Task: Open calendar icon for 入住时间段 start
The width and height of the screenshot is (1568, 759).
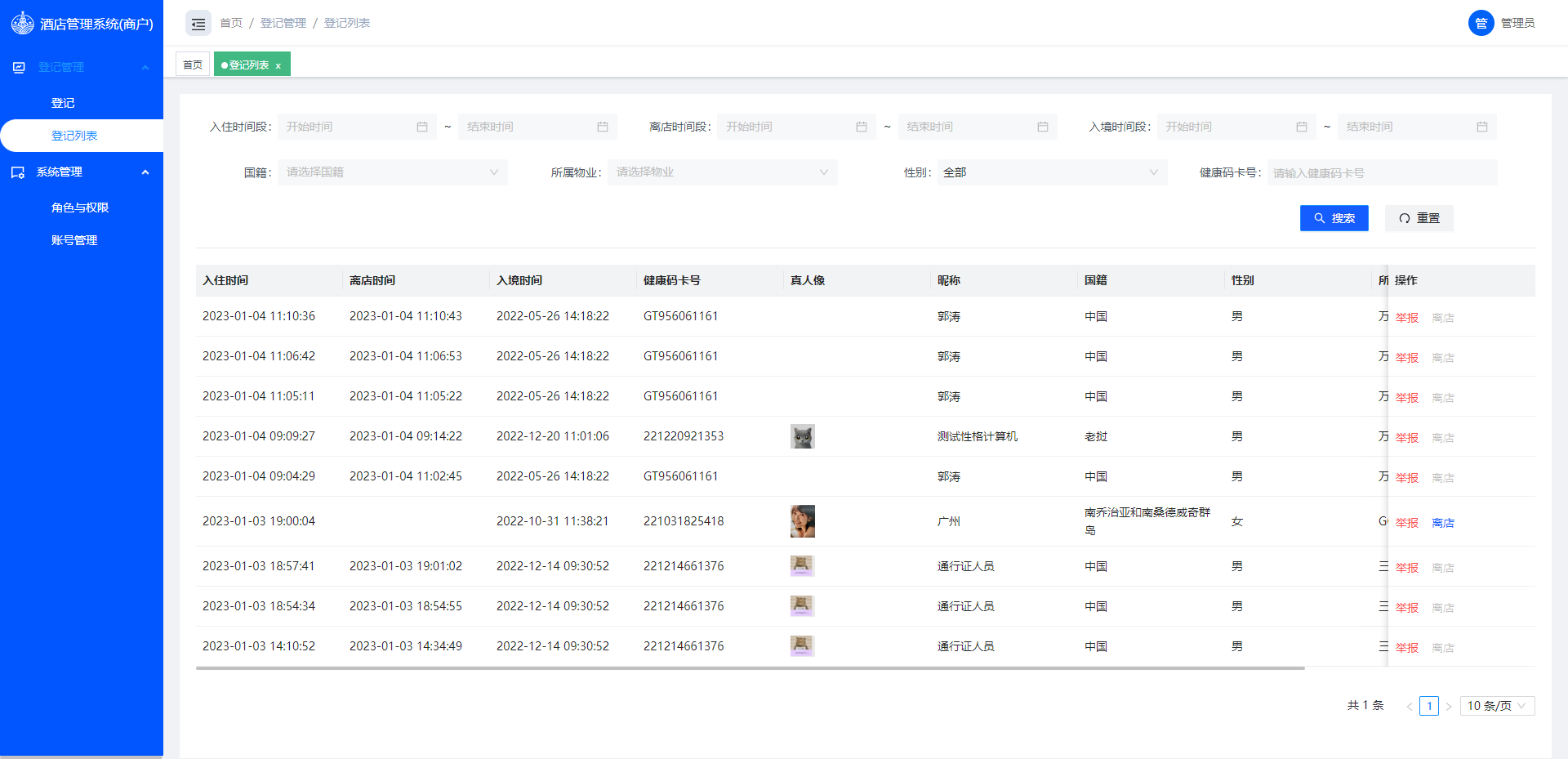Action: pos(422,127)
